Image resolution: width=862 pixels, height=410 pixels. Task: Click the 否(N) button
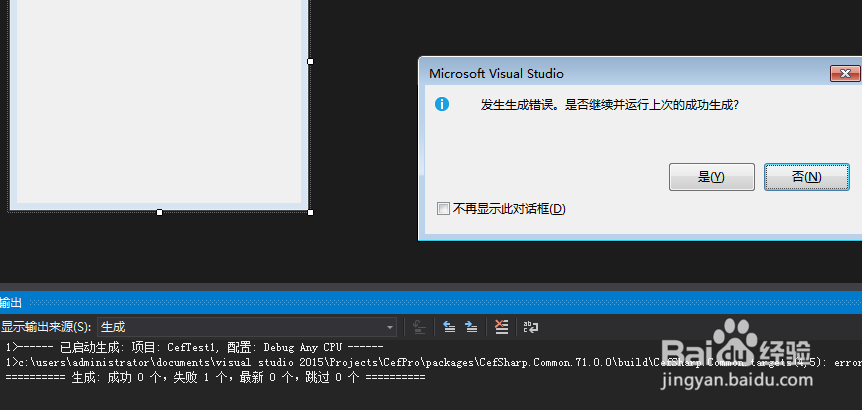tap(806, 177)
